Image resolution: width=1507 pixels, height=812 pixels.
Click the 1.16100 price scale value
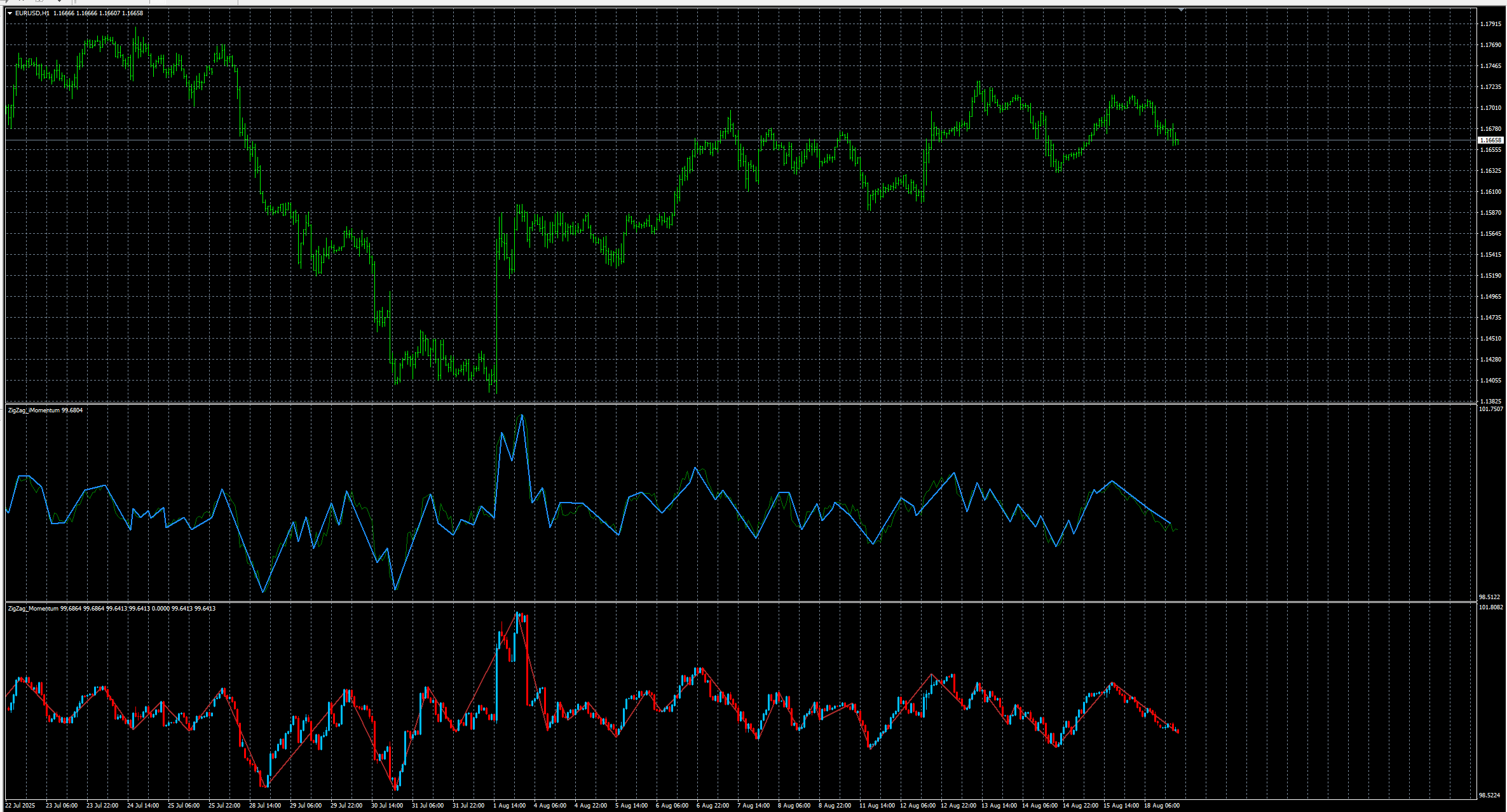[x=1490, y=192]
